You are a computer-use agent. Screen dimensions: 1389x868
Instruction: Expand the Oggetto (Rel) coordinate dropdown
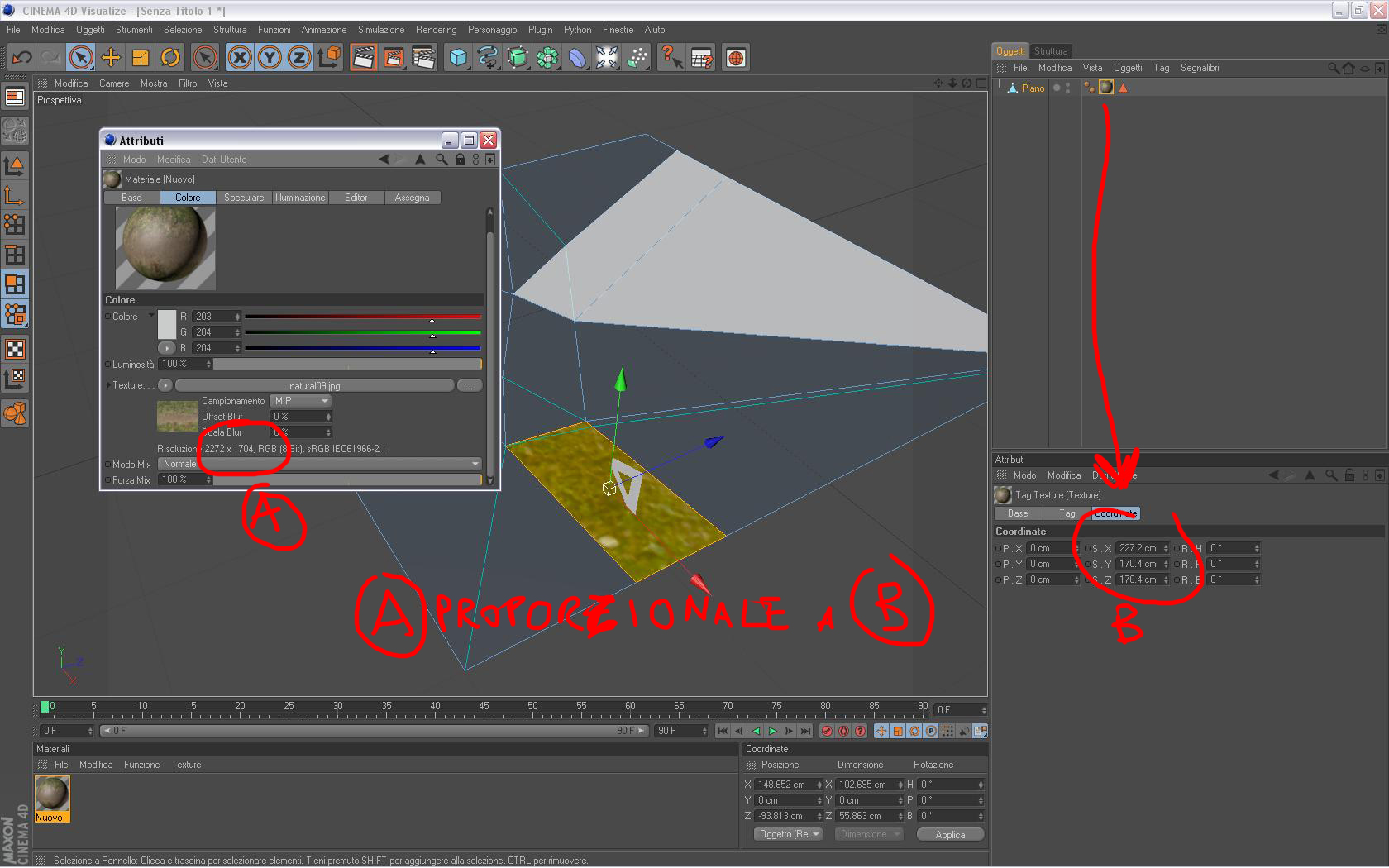(x=788, y=834)
